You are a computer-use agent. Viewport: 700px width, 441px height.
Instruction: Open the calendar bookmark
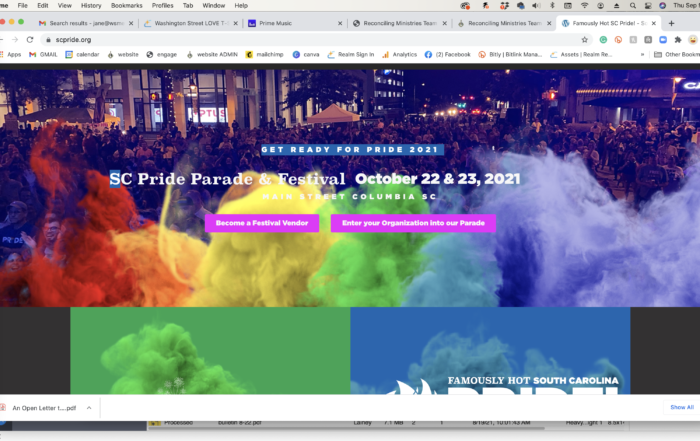[x=82, y=54]
